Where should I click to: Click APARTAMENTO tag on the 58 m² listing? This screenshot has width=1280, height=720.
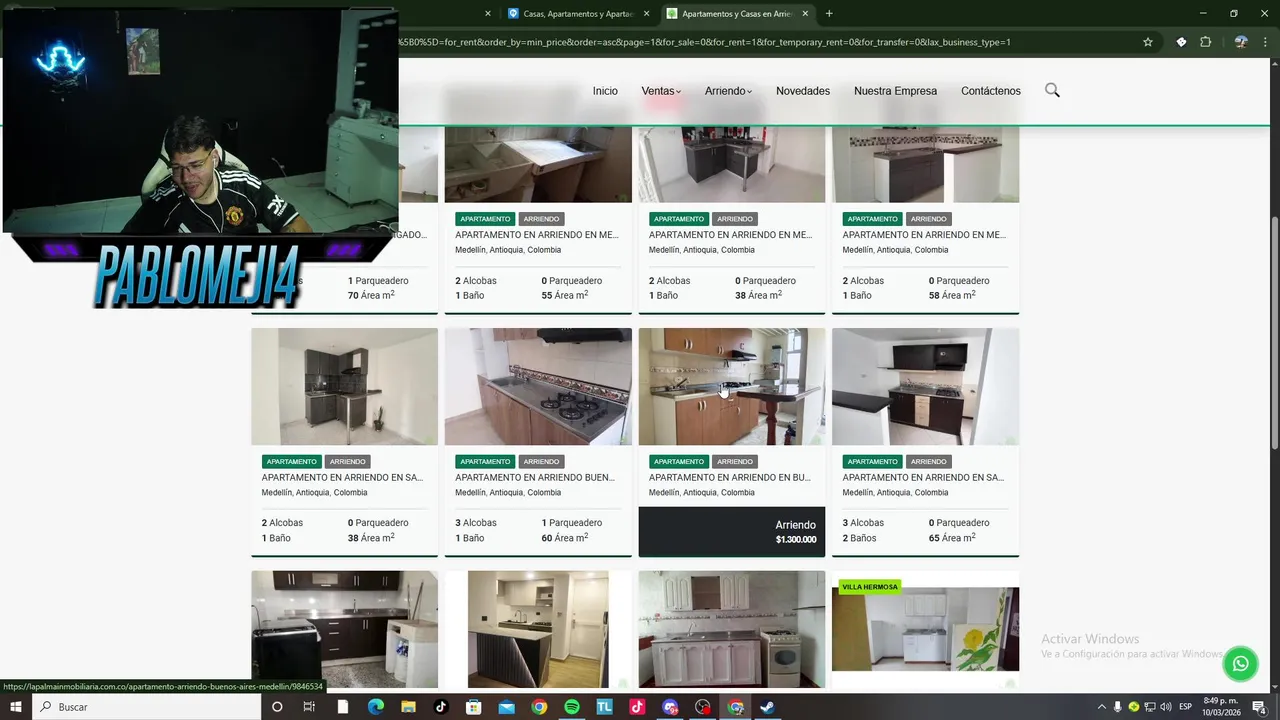[x=873, y=219]
